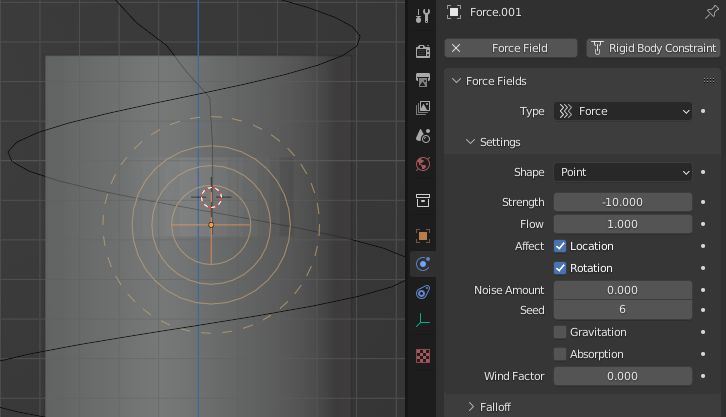The height and width of the screenshot is (417, 726).
Task: Animate Gravitation property via its dot
Action: pyautogui.click(x=703, y=332)
